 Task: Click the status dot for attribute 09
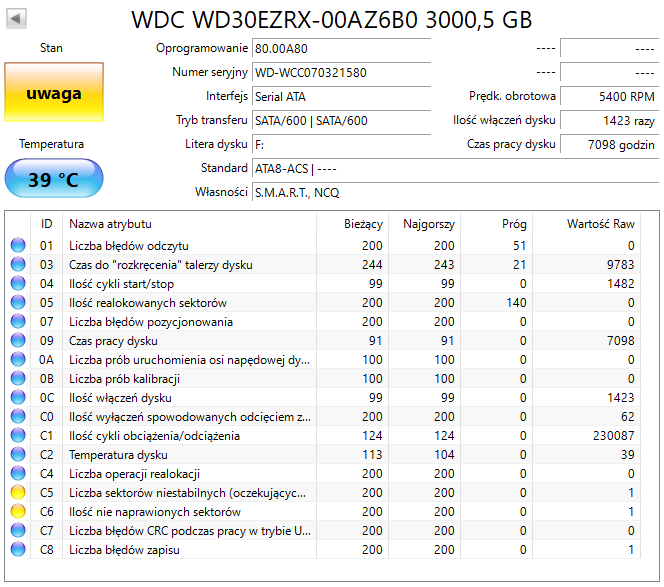18,341
